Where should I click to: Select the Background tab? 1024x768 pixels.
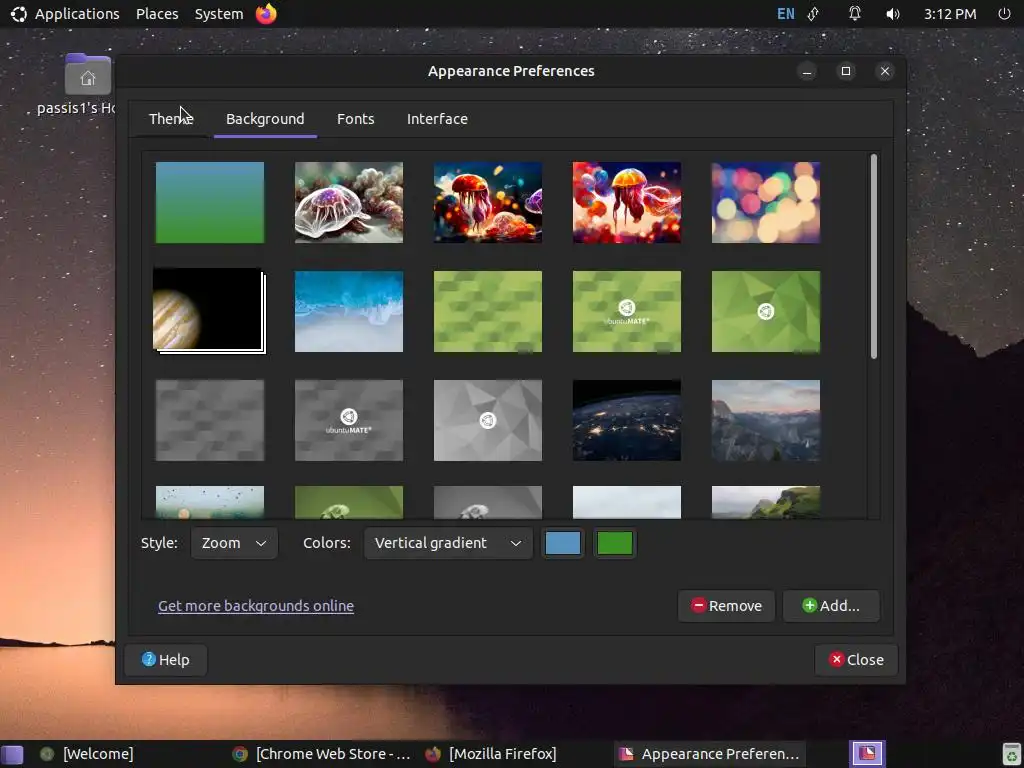265,119
